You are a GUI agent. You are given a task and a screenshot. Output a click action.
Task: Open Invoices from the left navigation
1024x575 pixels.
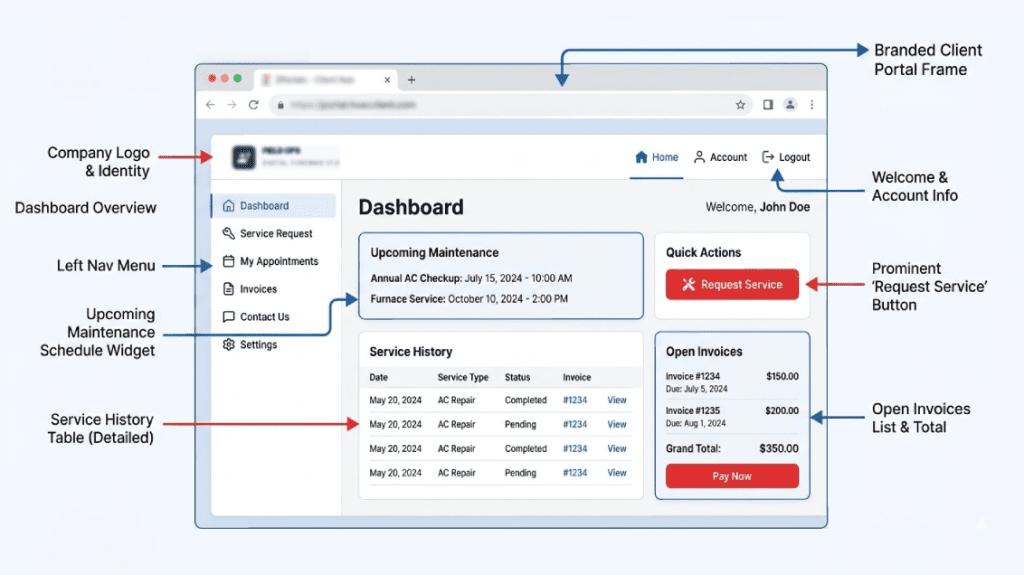(258, 289)
